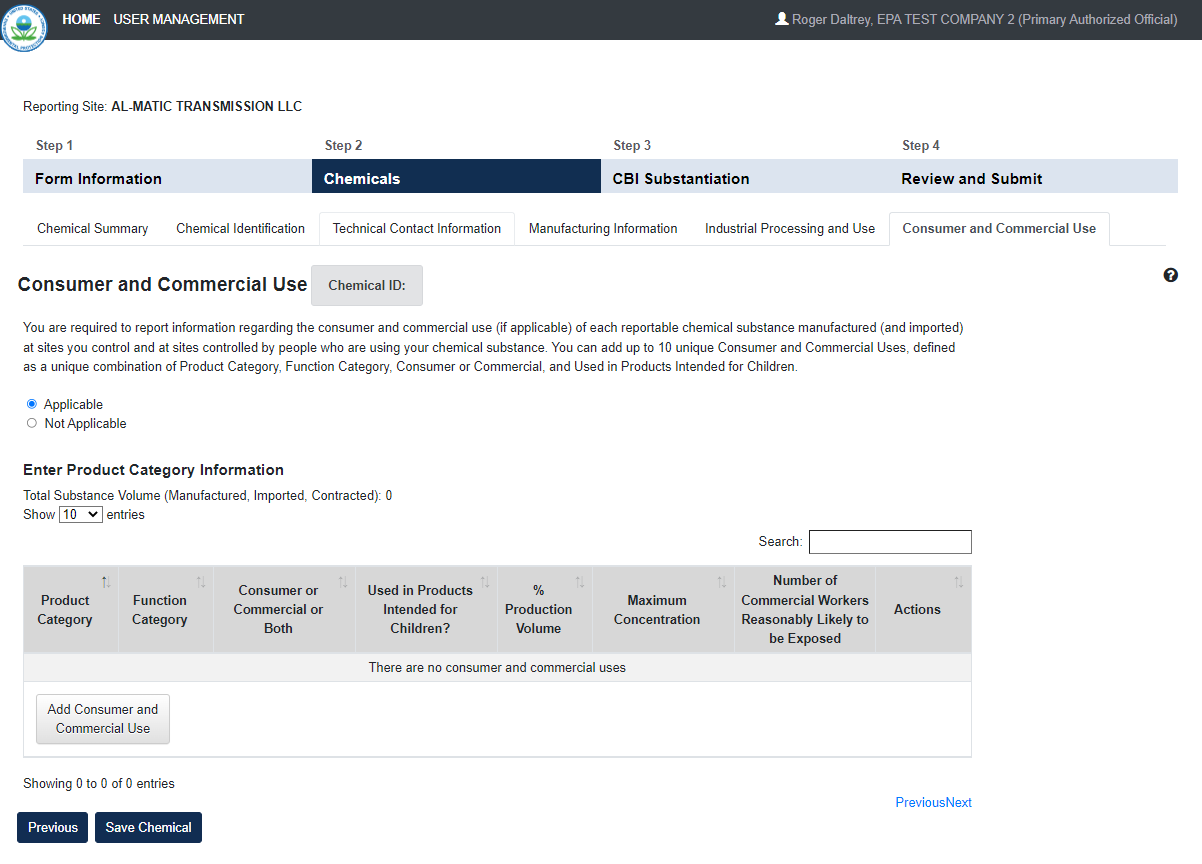The image size is (1202, 864).
Task: Switch to Chemical Identification tab
Action: coord(240,228)
